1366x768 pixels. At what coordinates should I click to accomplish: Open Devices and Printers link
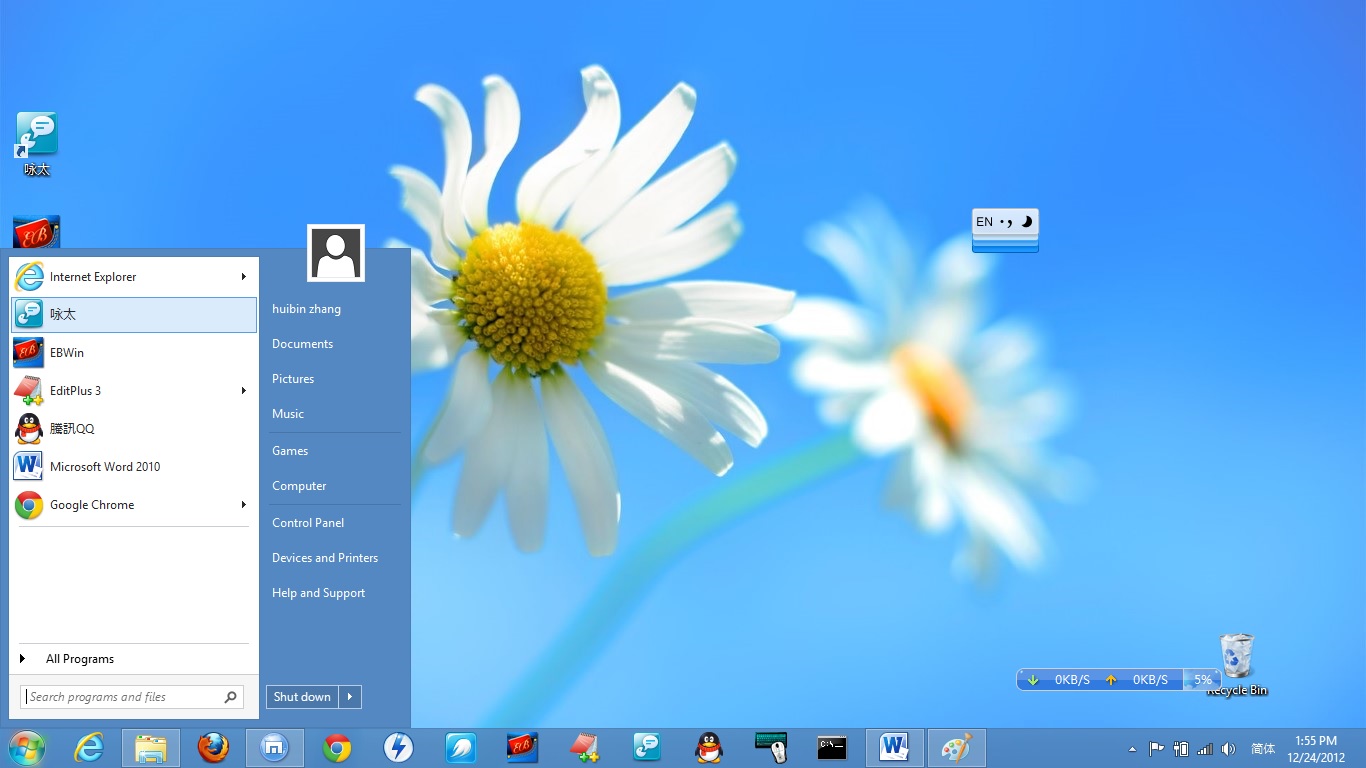pyautogui.click(x=325, y=558)
